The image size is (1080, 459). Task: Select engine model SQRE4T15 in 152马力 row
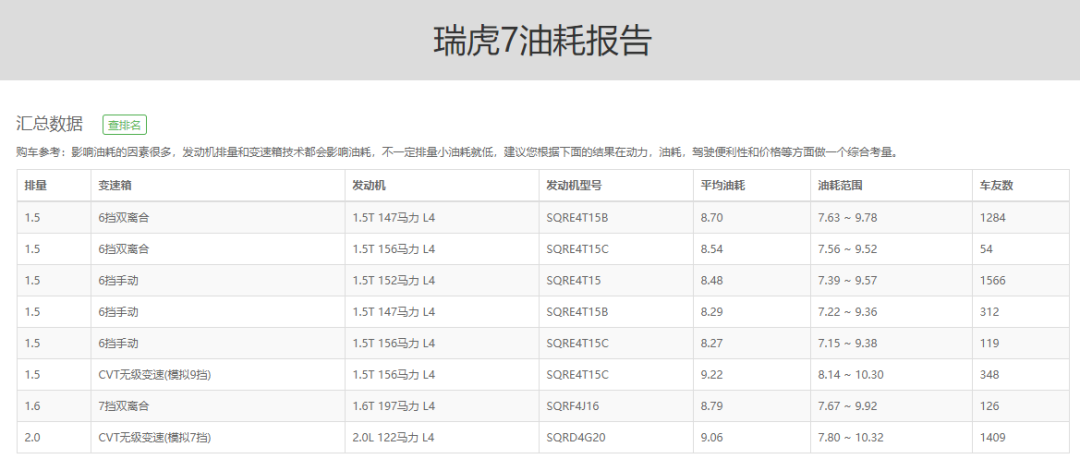[574, 280]
